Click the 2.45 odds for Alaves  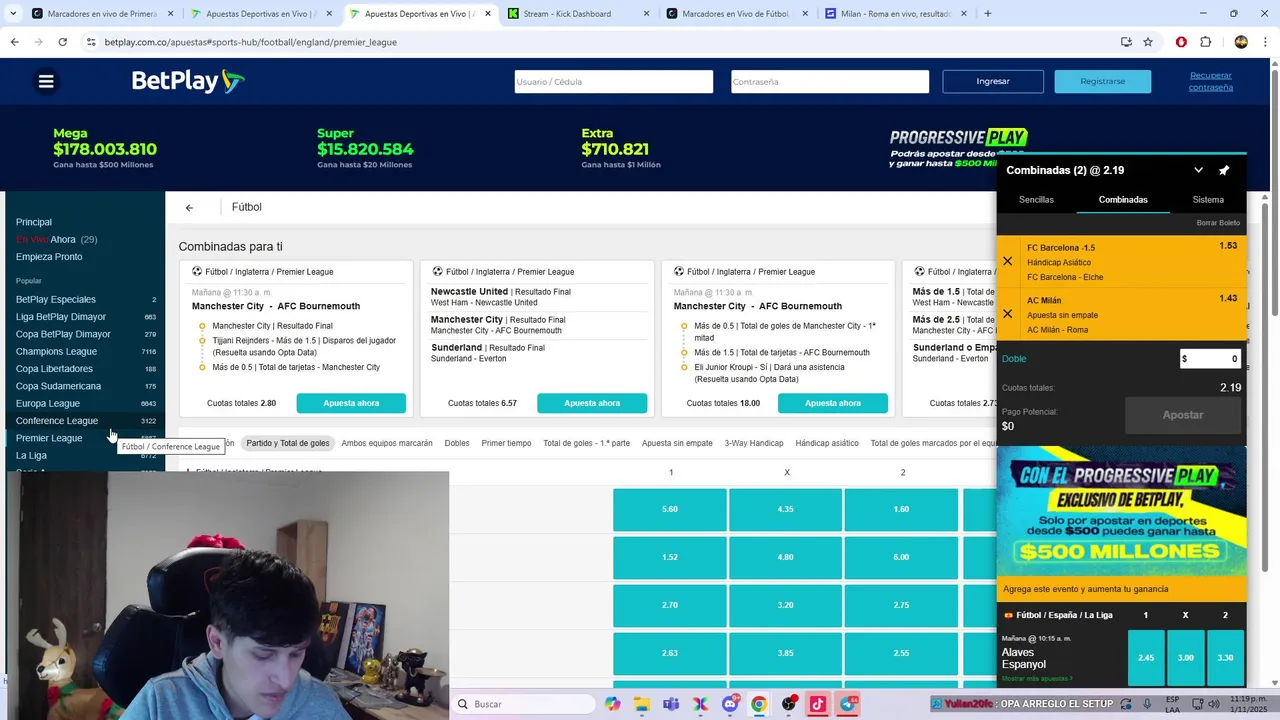pos(1146,658)
